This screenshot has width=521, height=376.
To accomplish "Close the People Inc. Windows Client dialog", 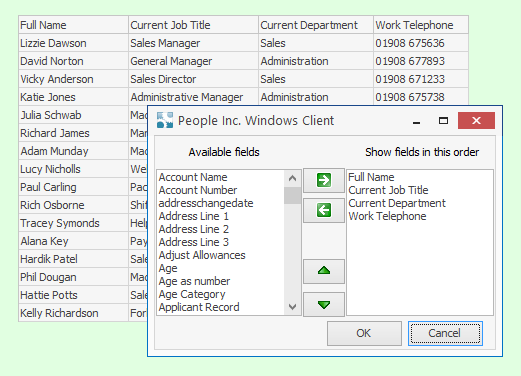I will click(476, 120).
